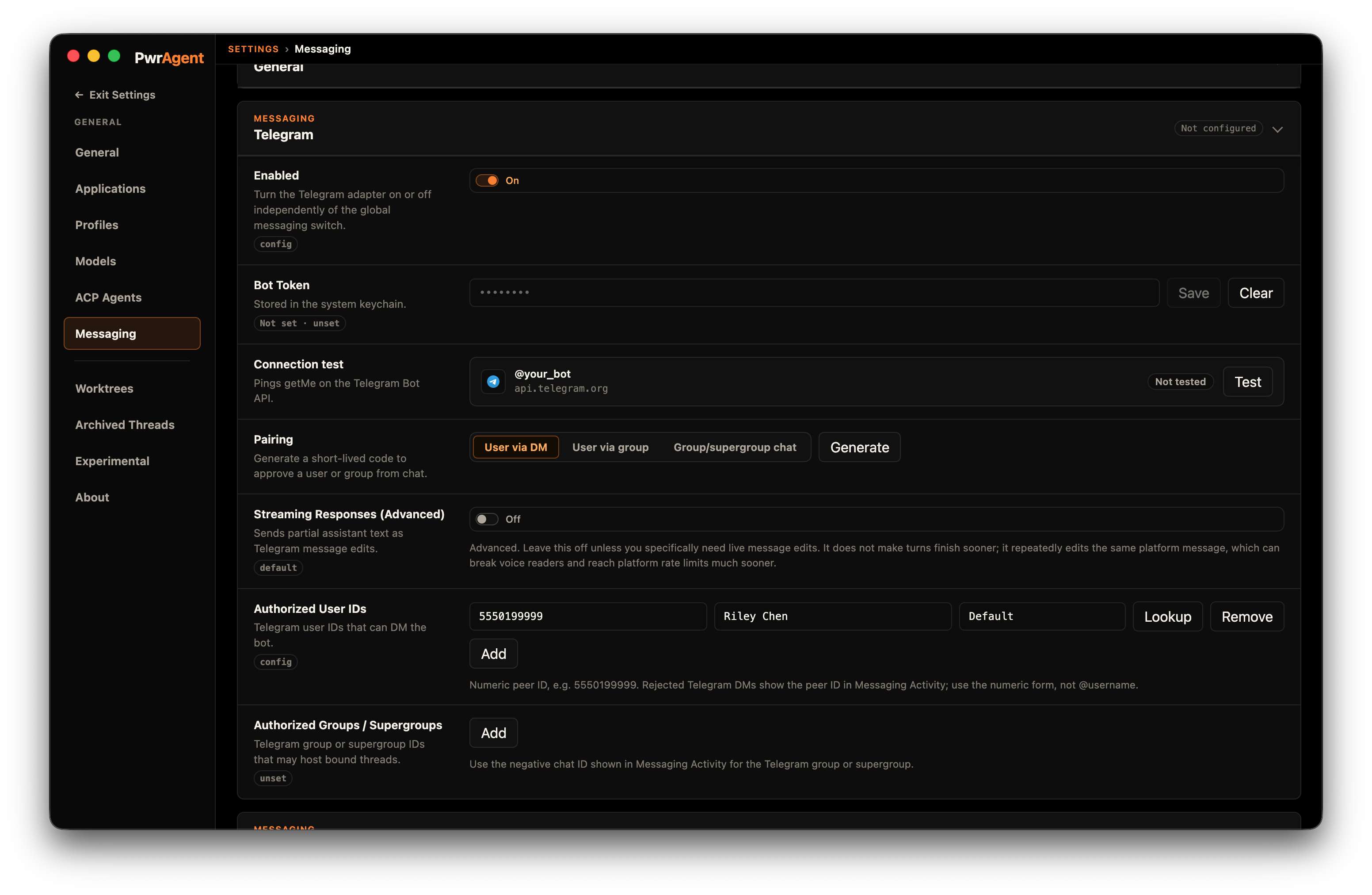Image resolution: width=1372 pixels, height=895 pixels.
Task: Focus the Bot Token password field
Action: click(x=814, y=293)
